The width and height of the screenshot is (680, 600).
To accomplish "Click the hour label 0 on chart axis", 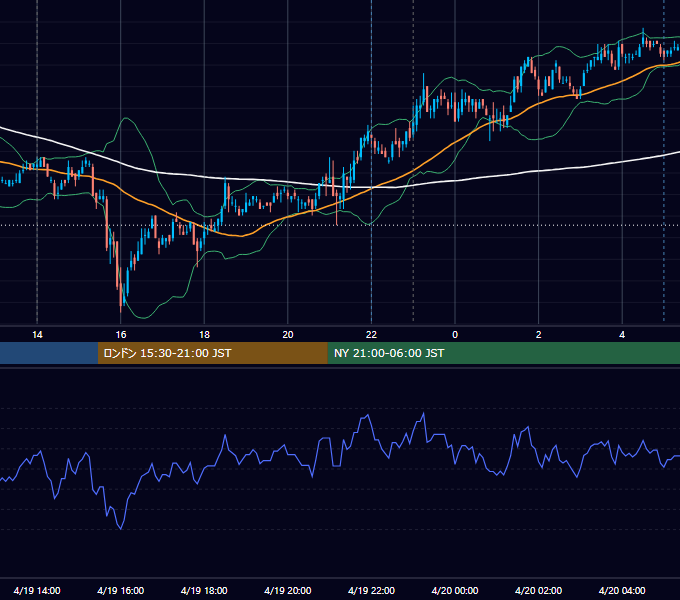I will click(455, 335).
